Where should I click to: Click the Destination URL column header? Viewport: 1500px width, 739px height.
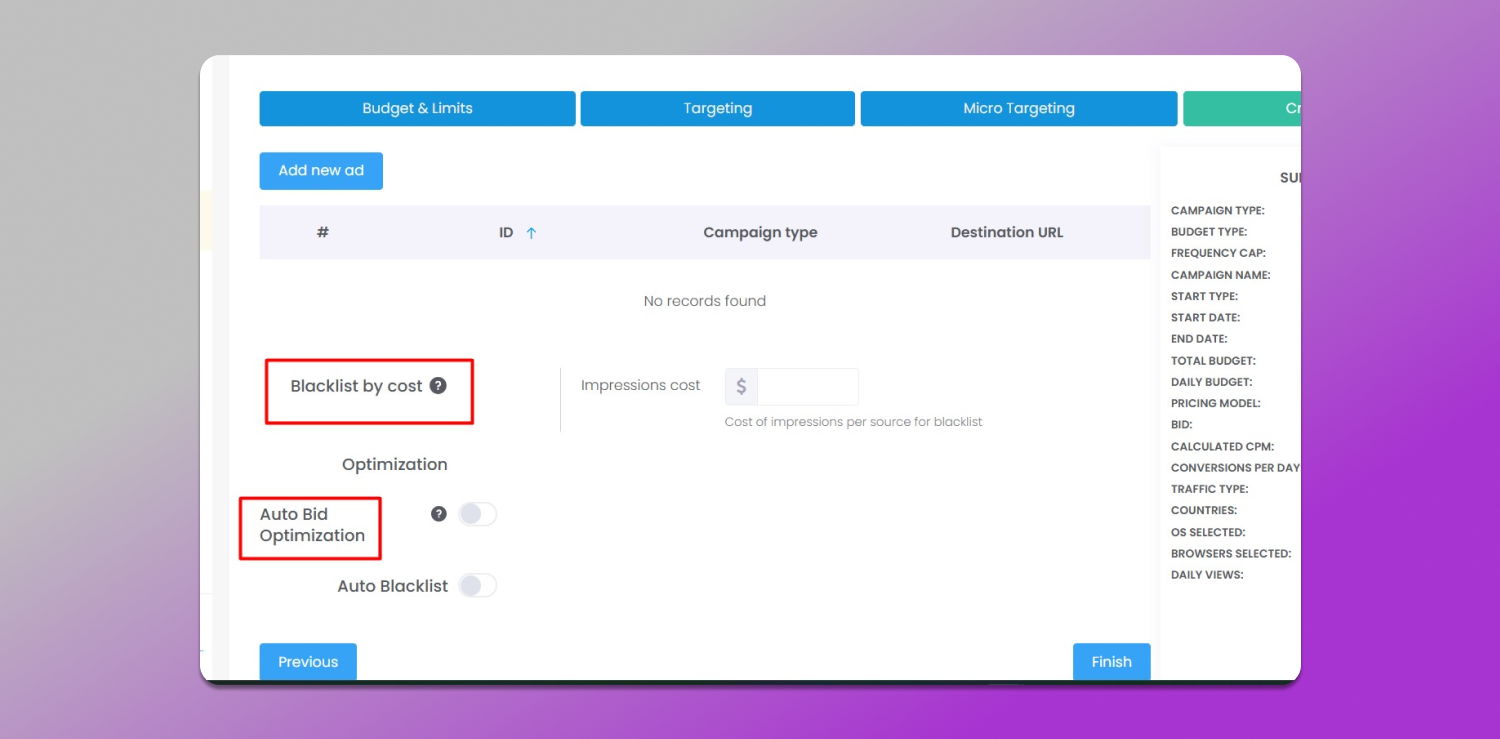coord(1006,232)
